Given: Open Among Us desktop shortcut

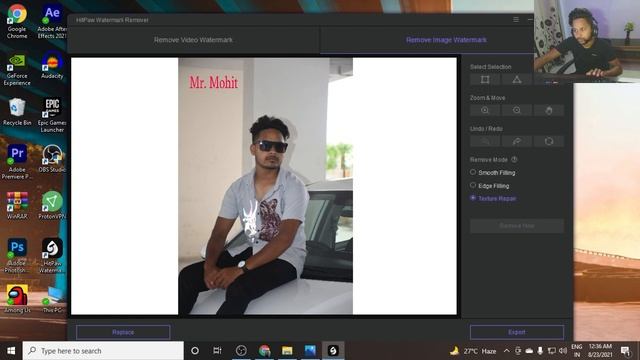Looking at the screenshot, I should 17,299.
